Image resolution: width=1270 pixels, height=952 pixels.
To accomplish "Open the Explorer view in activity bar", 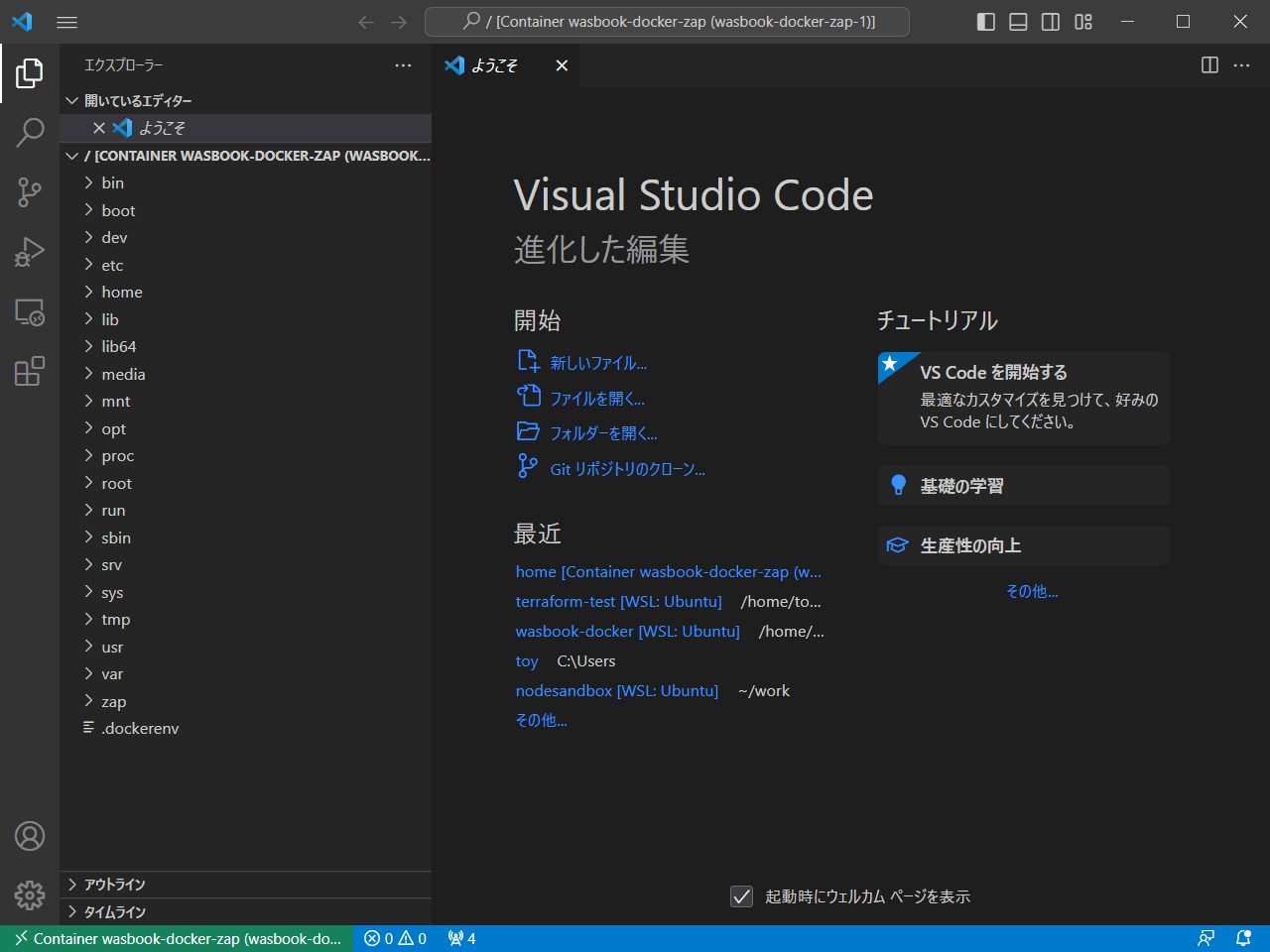I will coord(30,72).
